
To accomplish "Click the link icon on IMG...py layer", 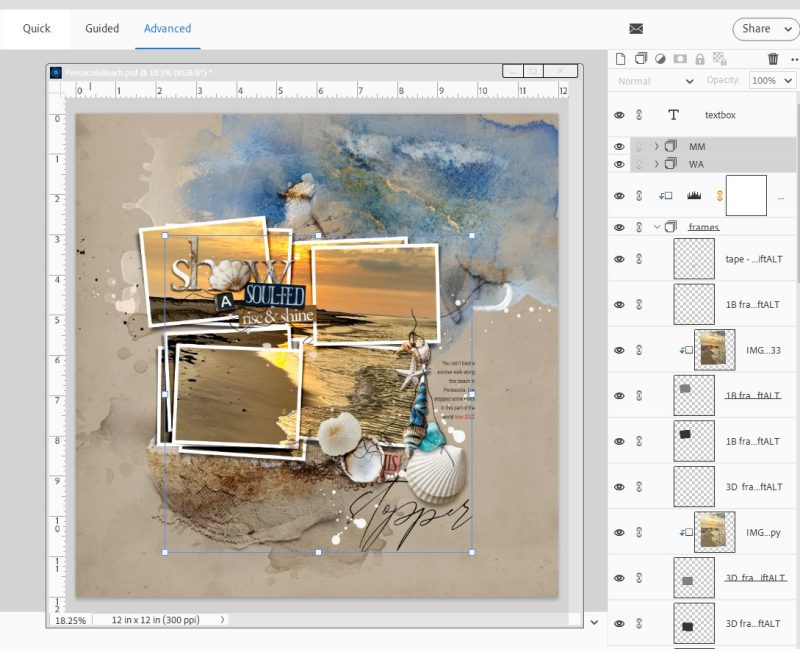I will coord(639,533).
